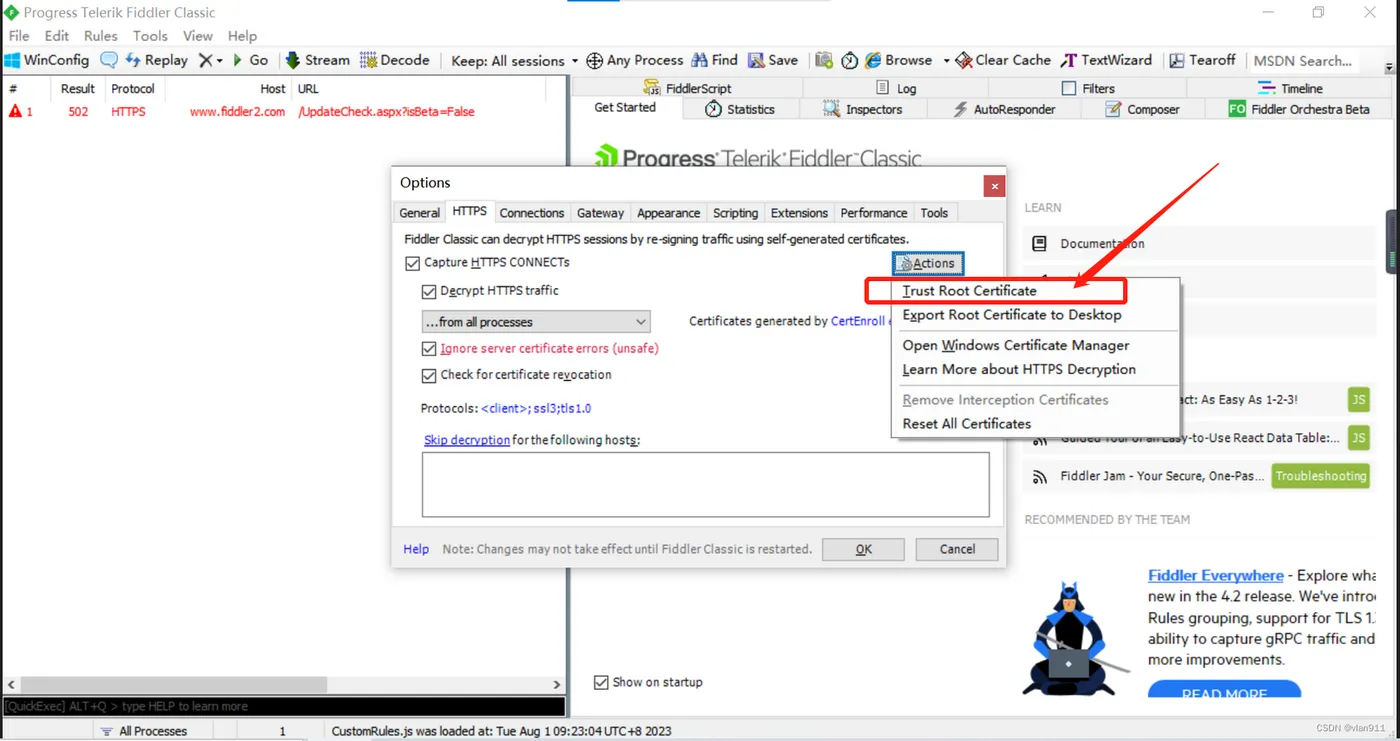Screen dimensions: 1400x741
Task: Open Appearance tab in Options dialog
Action: pos(668,213)
